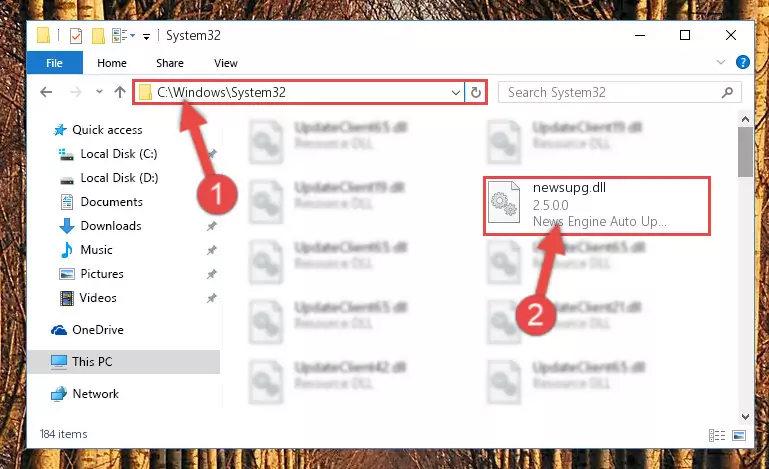This screenshot has width=769, height=469.
Task: Open the Customize Quick Access Toolbar dropdown
Action: click(x=146, y=37)
